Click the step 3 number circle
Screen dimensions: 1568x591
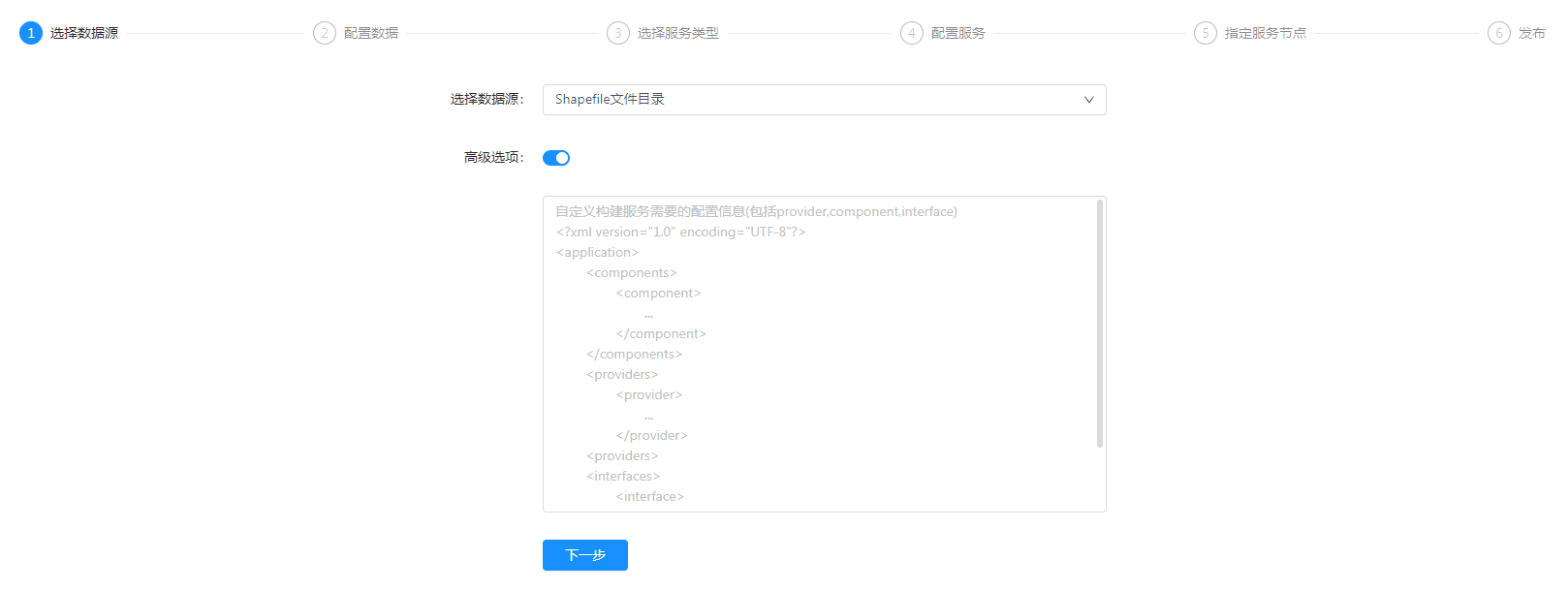click(618, 33)
